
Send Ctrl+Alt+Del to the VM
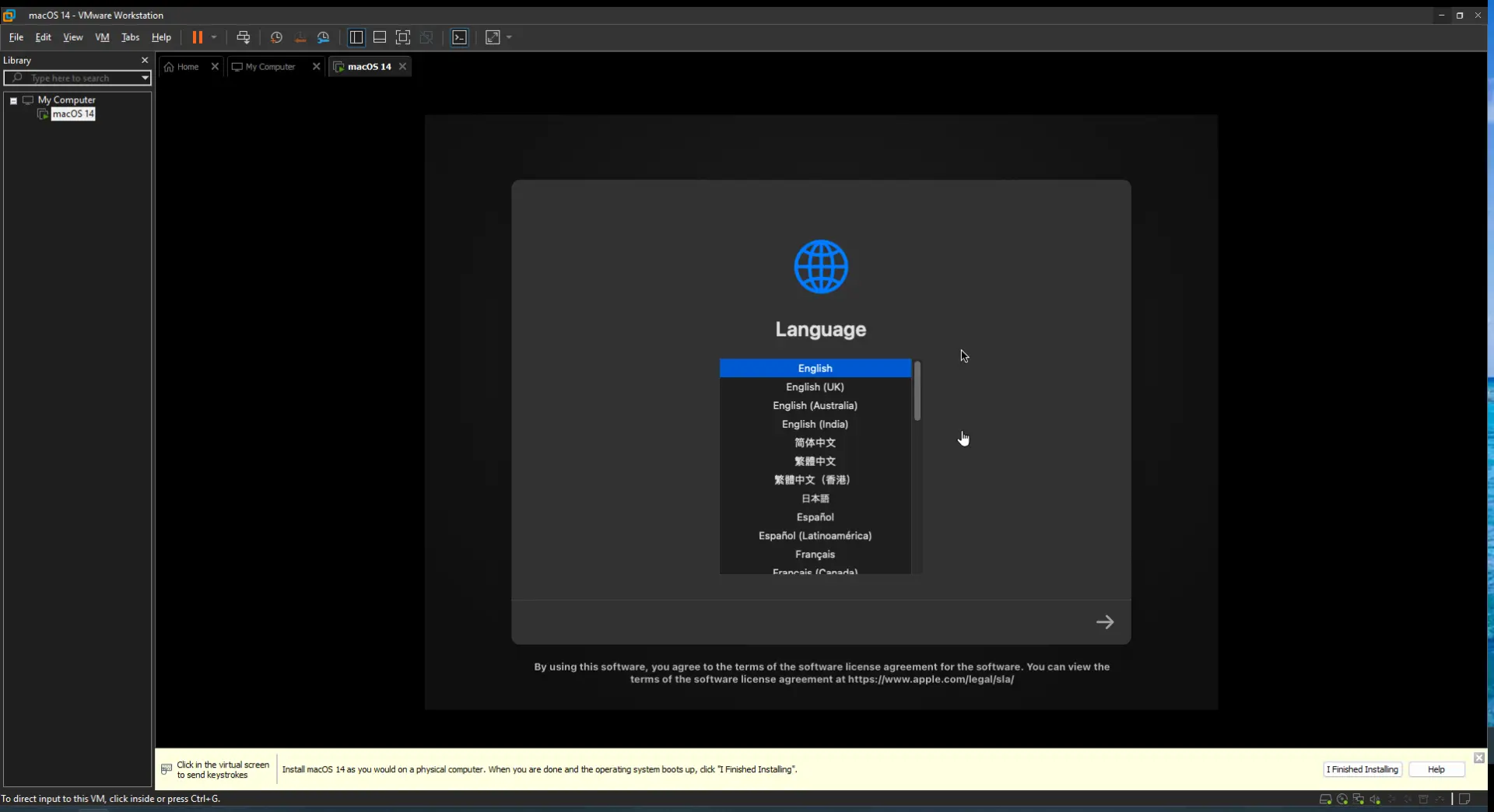(244, 37)
